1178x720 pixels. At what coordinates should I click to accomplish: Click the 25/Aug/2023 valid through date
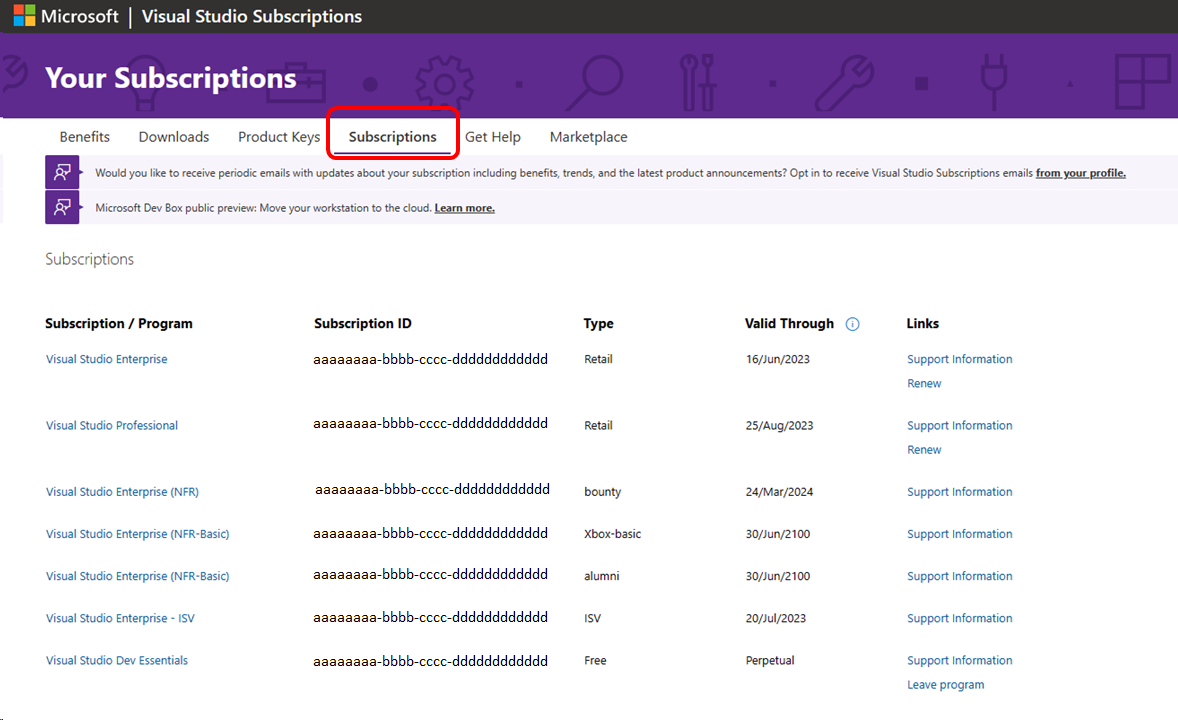point(779,425)
